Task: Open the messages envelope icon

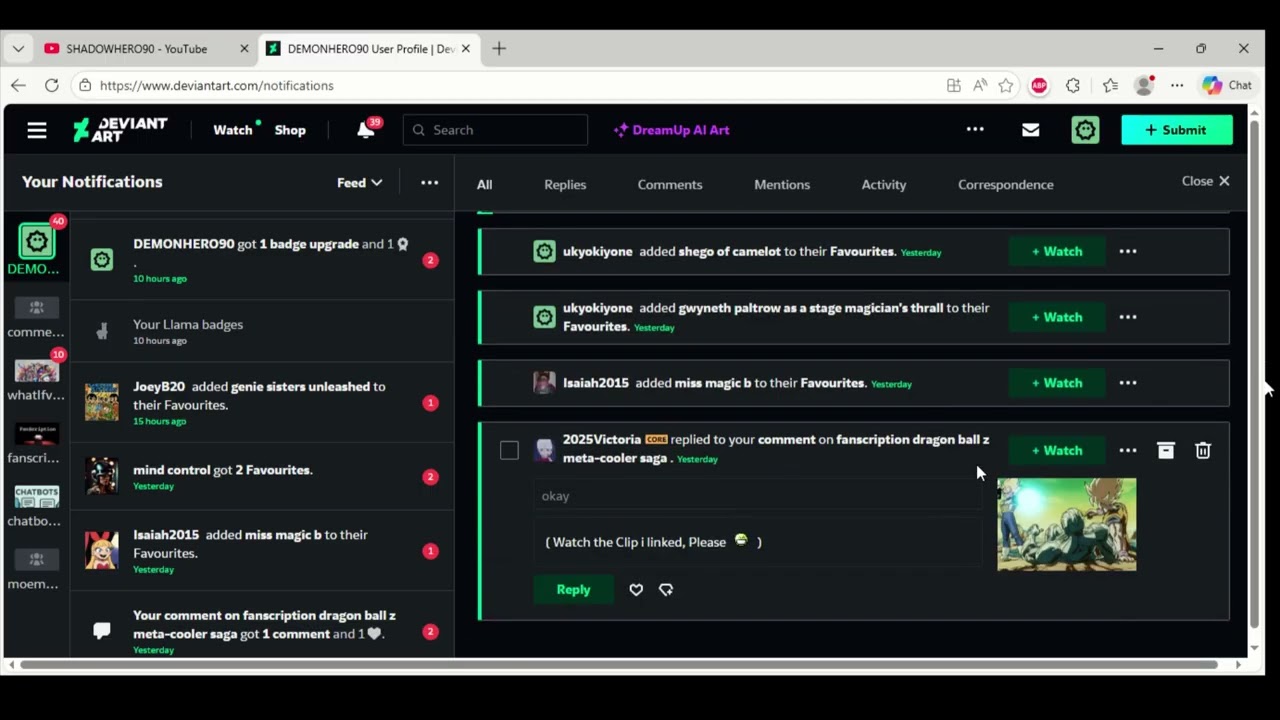Action: point(1030,130)
